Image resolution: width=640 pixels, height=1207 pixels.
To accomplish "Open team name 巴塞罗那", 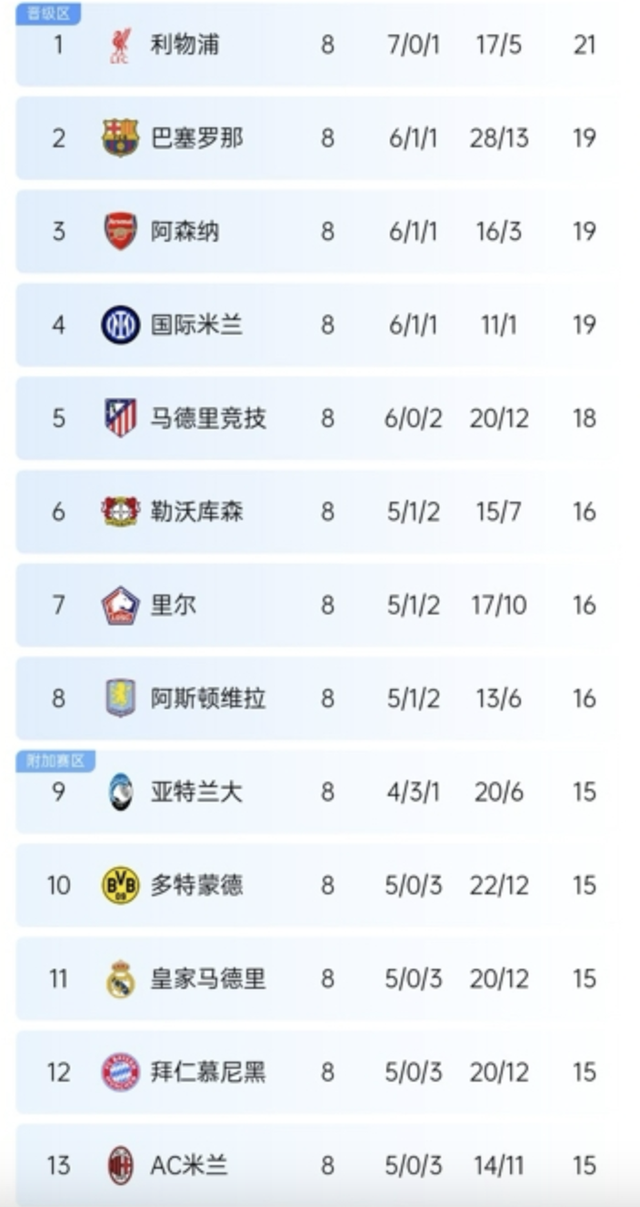I will pos(197,138).
